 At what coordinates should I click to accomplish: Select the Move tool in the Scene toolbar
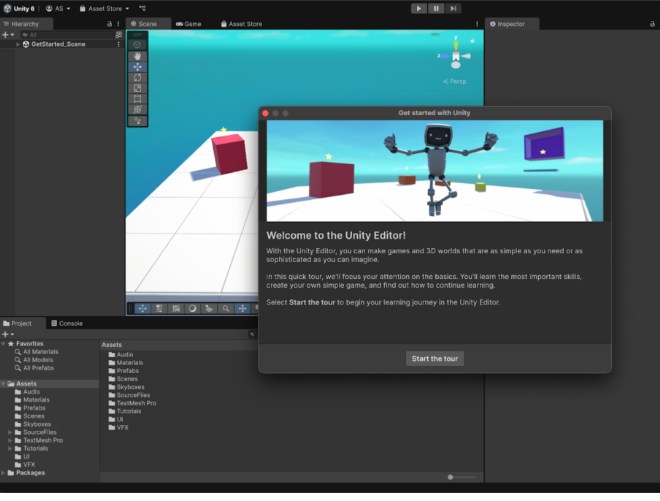click(x=138, y=67)
